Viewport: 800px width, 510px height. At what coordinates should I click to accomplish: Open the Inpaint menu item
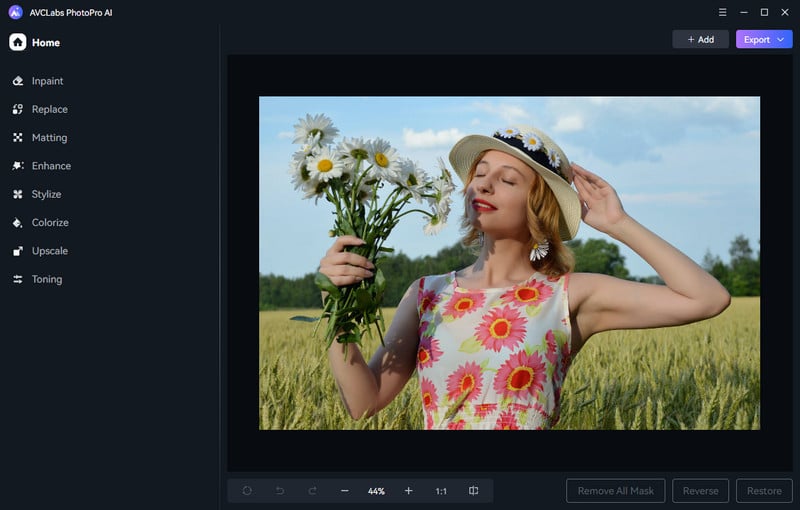[47, 81]
